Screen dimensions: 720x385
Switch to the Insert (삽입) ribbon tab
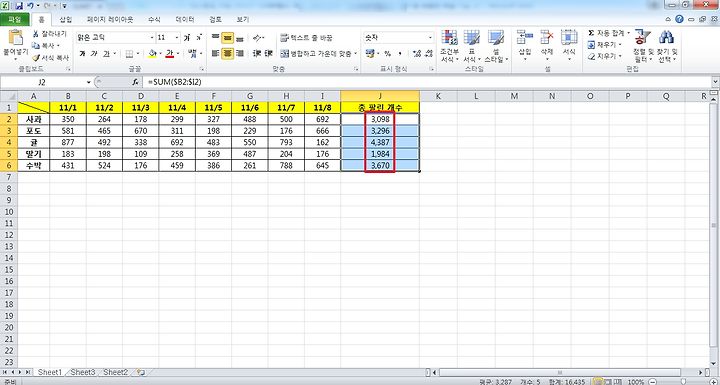coord(66,20)
